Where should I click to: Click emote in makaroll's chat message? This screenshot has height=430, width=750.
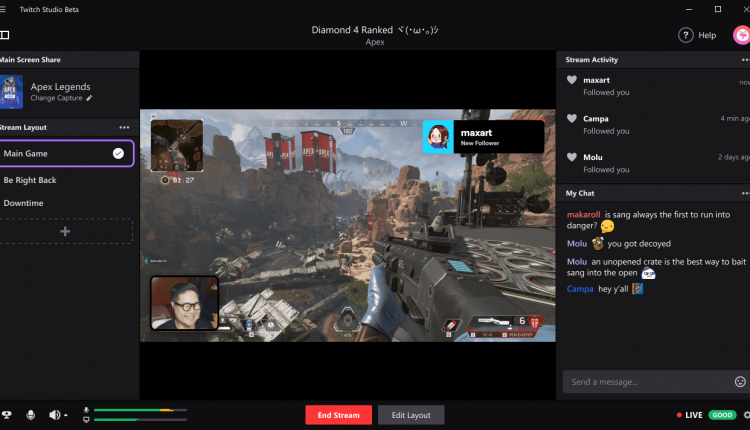tap(607, 226)
